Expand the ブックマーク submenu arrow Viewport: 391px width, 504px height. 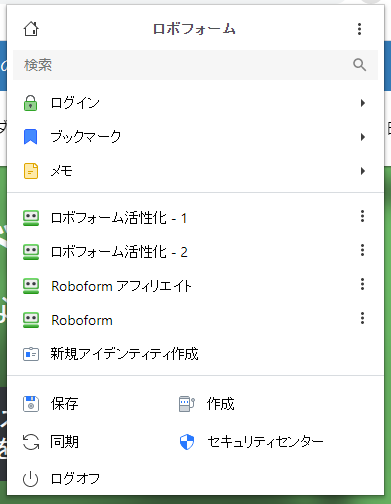click(x=363, y=137)
